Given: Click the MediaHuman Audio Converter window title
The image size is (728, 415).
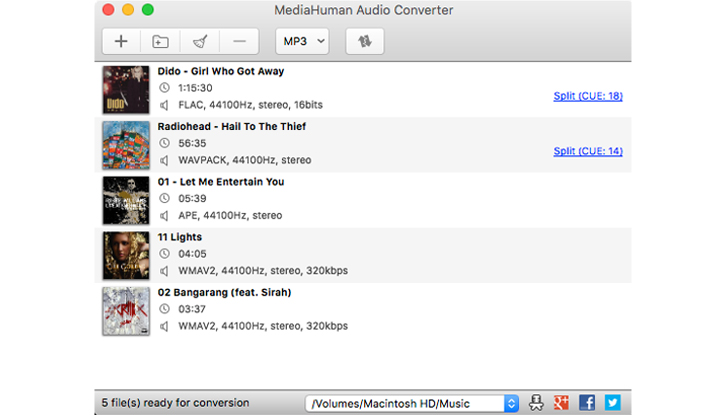Looking at the screenshot, I should click(364, 10).
